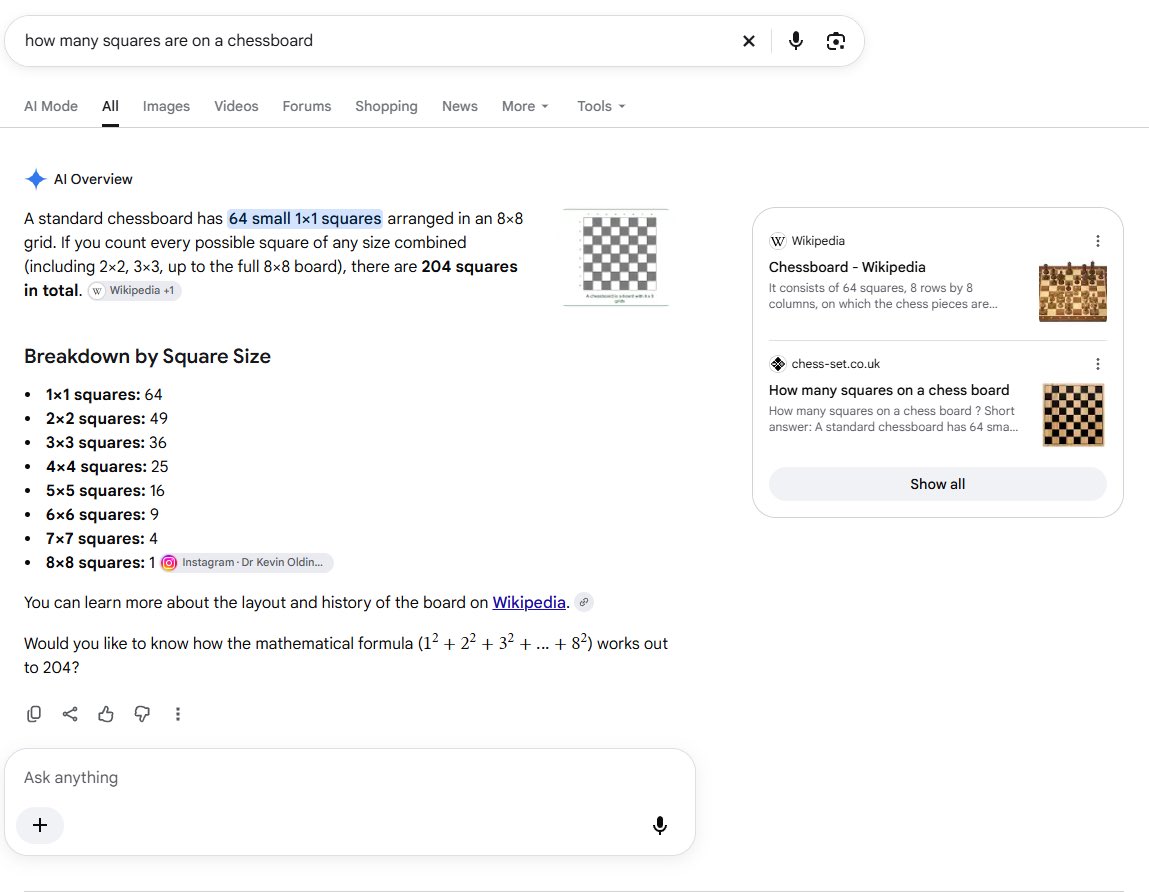Tap microphone in Ask anything box

(x=660, y=825)
